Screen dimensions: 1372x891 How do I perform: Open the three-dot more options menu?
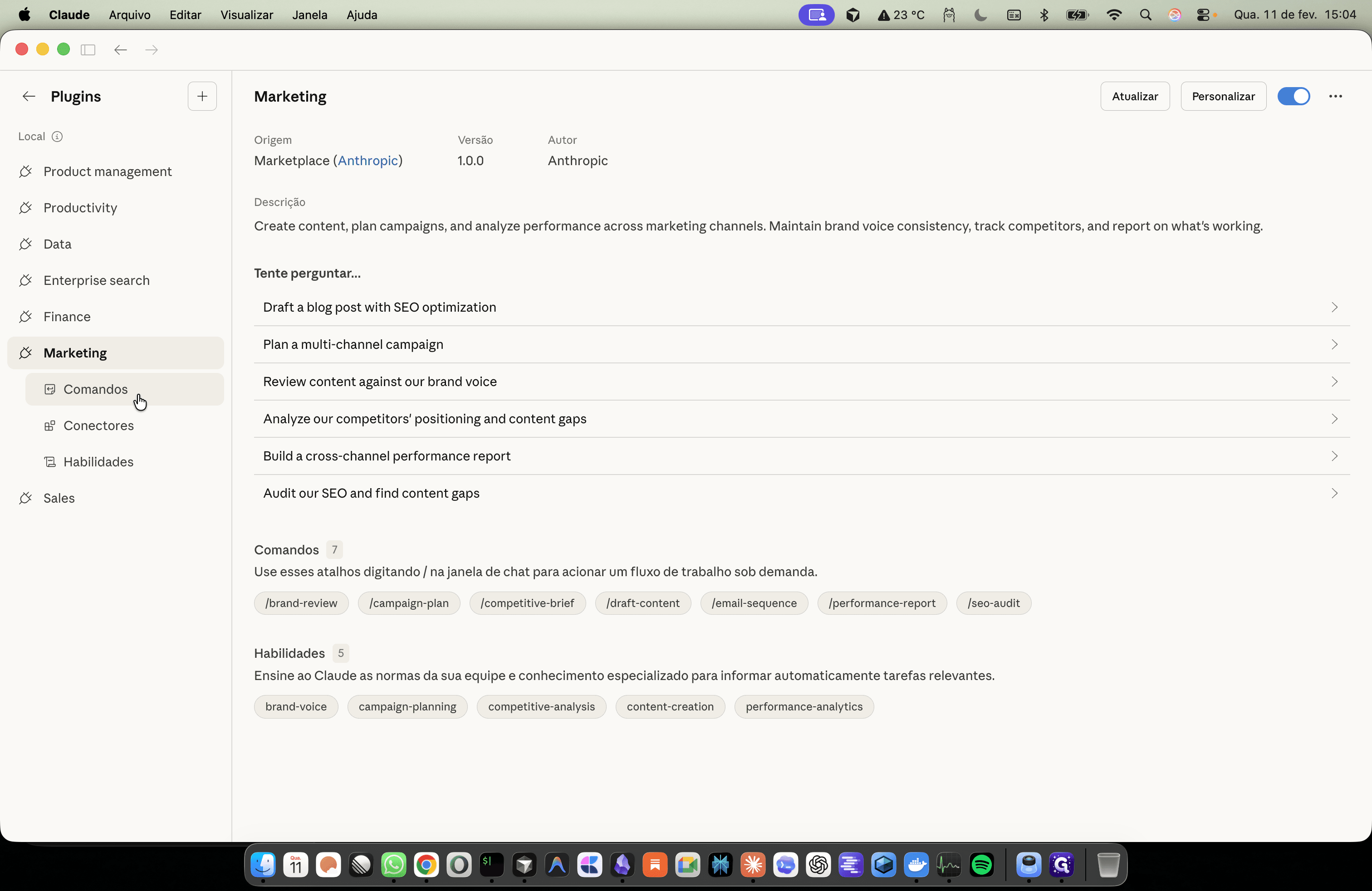[x=1335, y=96]
